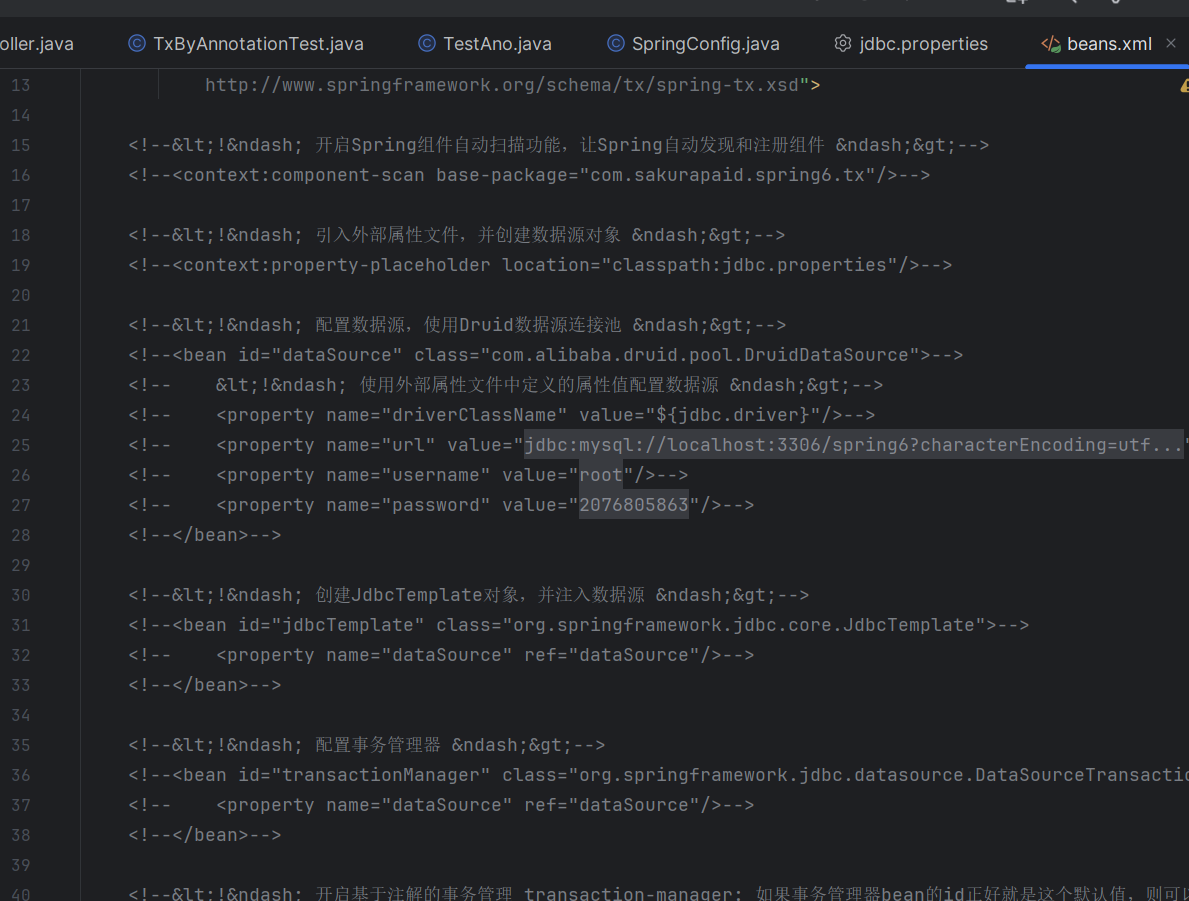
Task: Click the comment about 创建JdbcTemplate对象
Action: 469,595
